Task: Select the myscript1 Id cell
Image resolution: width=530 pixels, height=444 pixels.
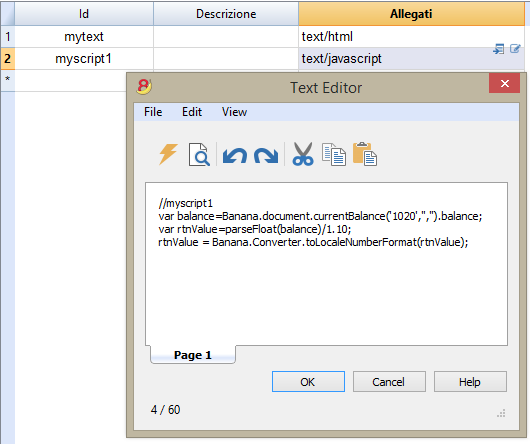Action: (x=84, y=59)
